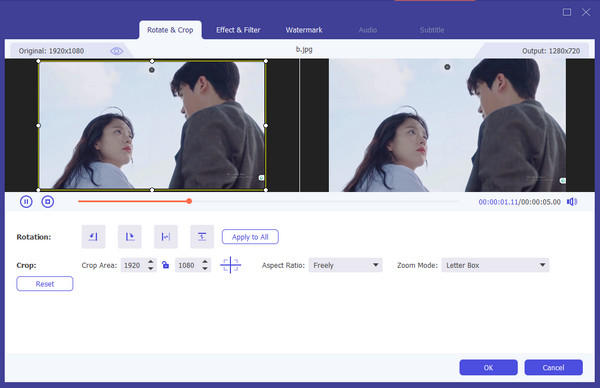
Task: Click the bottom-right crop corner handle
Action: point(266,190)
